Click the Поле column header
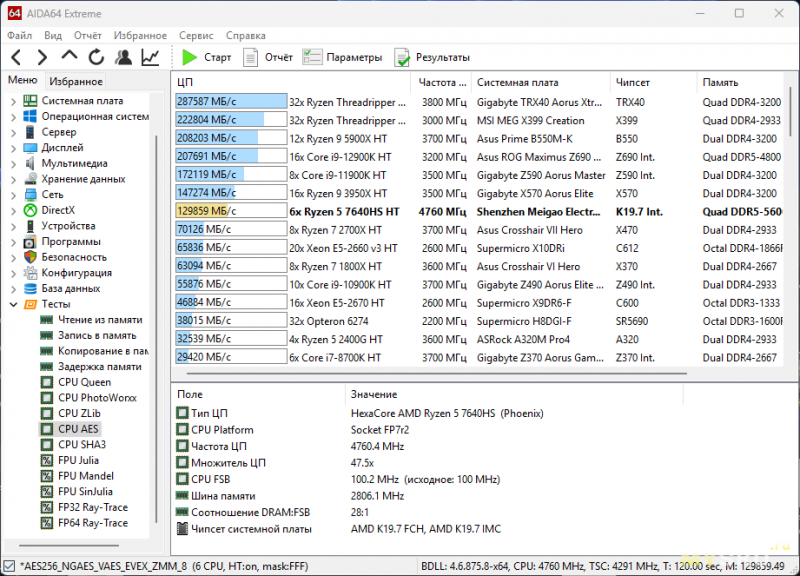The height and width of the screenshot is (576, 800). 258,394
